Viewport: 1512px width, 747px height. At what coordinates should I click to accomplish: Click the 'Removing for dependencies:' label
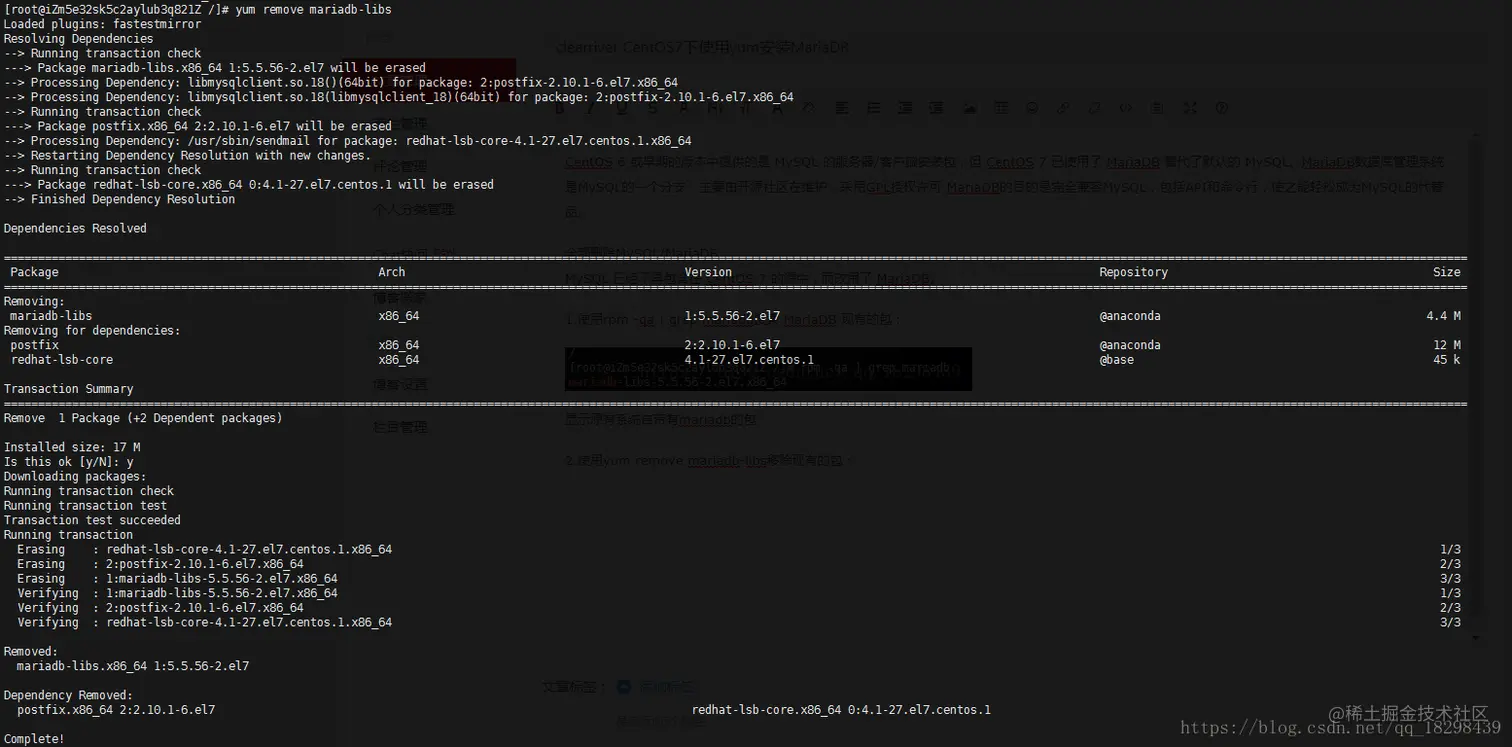(92, 330)
